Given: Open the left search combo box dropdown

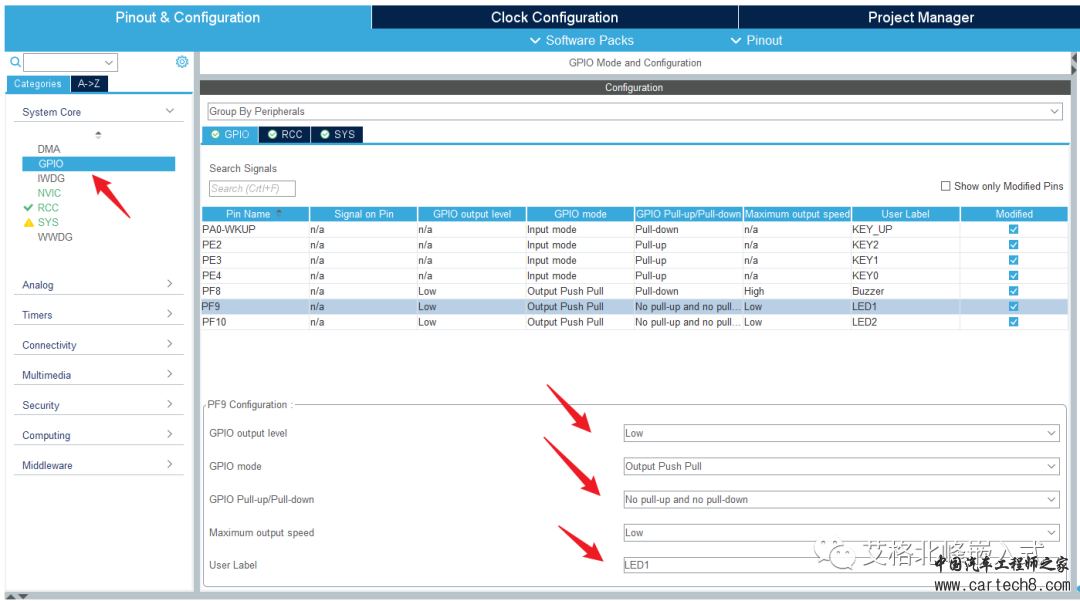Looking at the screenshot, I should [x=109, y=63].
